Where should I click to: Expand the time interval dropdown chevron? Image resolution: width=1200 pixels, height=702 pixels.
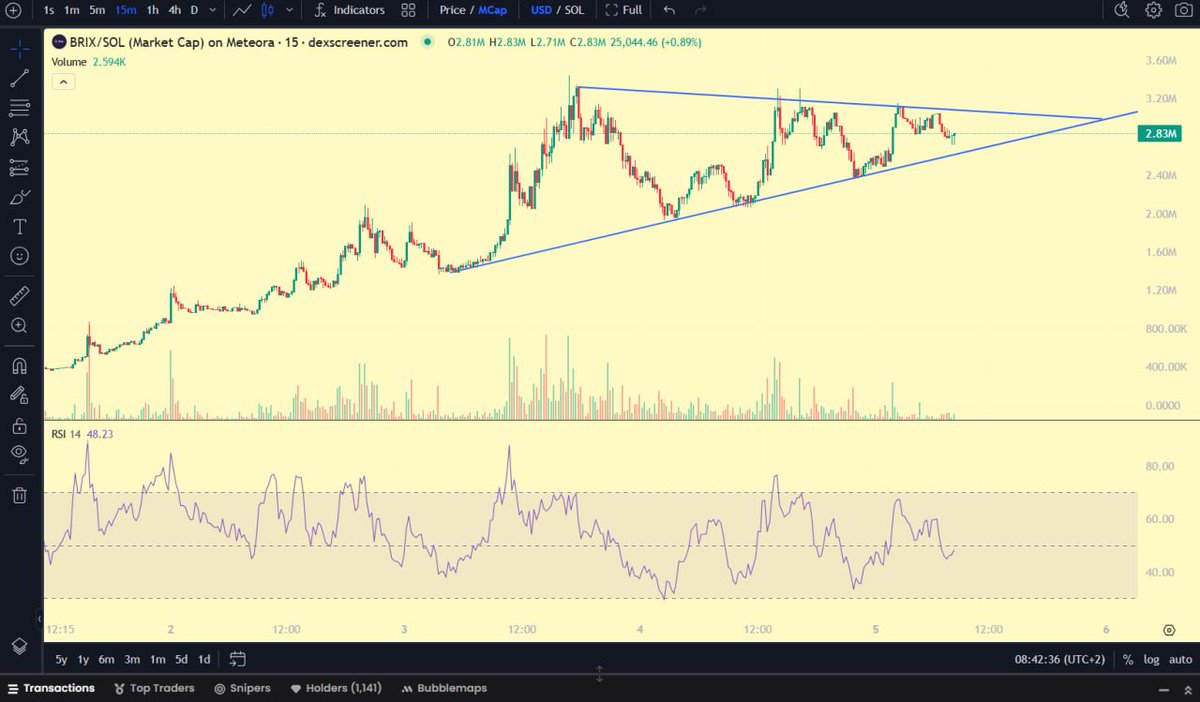pos(213,10)
